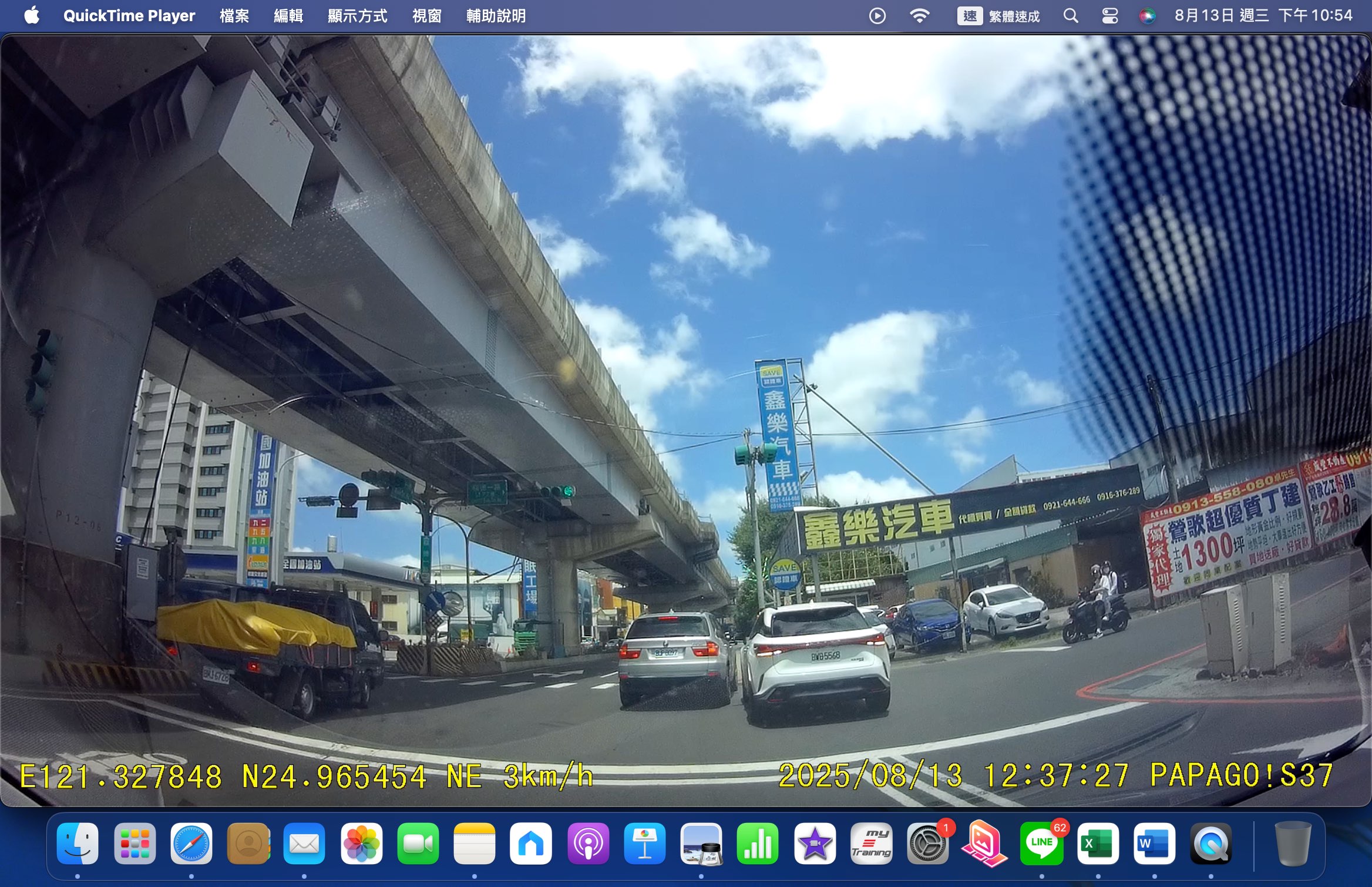Open the 視窗 menu
Image resolution: width=1372 pixels, height=887 pixels.
[x=427, y=16]
